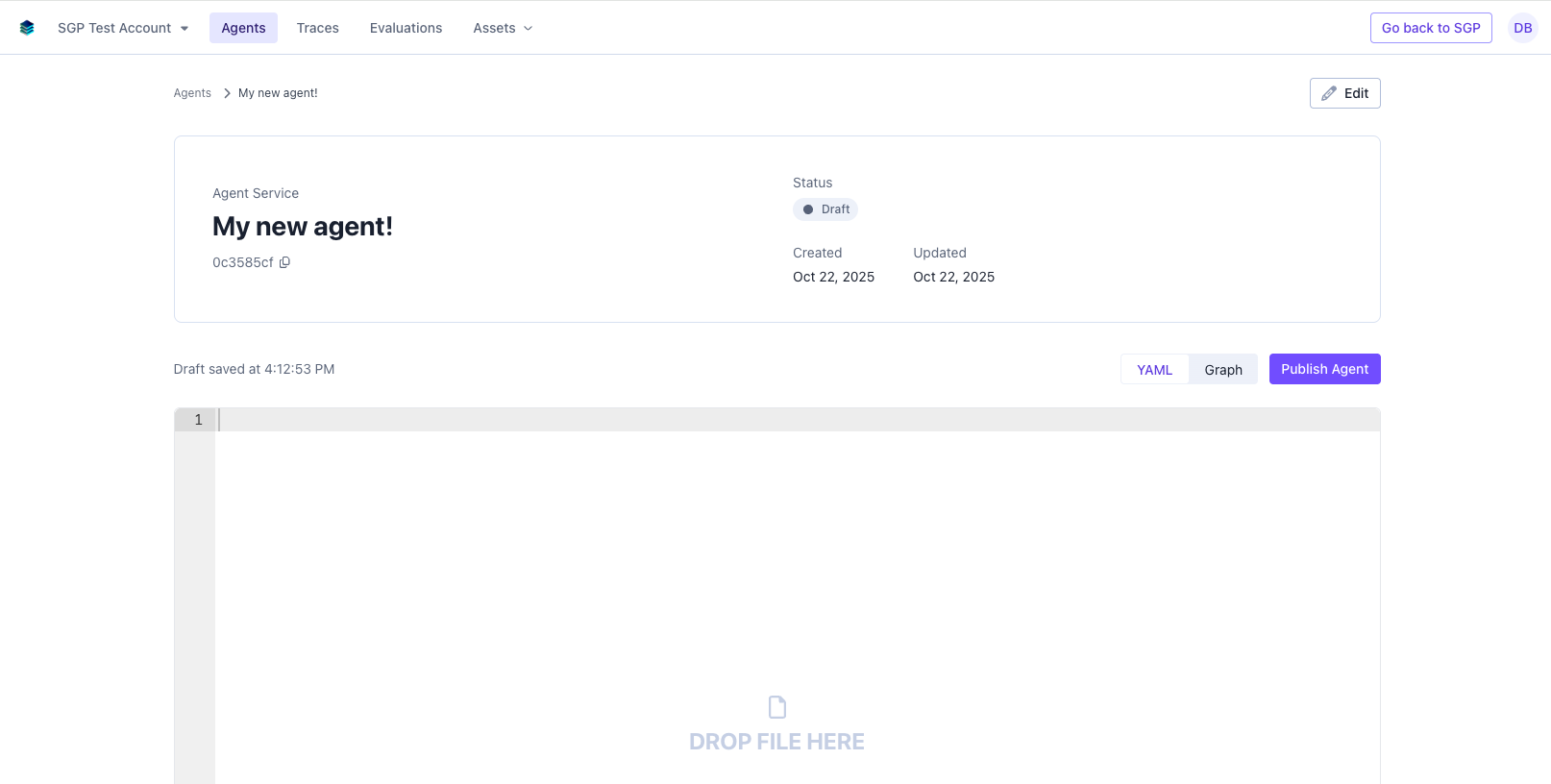Click the Draft status badge
The width and height of the screenshot is (1551, 784).
[x=825, y=209]
